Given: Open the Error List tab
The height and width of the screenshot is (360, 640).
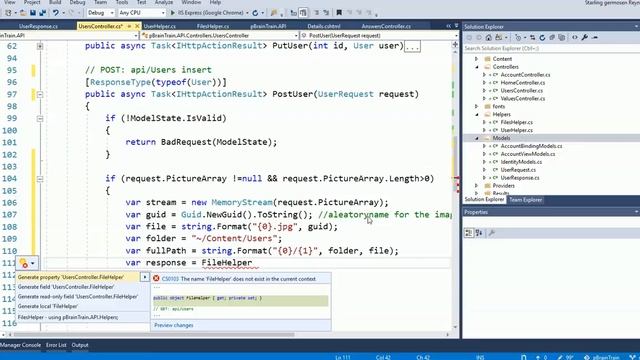Looking at the screenshot, I should coord(56,345).
